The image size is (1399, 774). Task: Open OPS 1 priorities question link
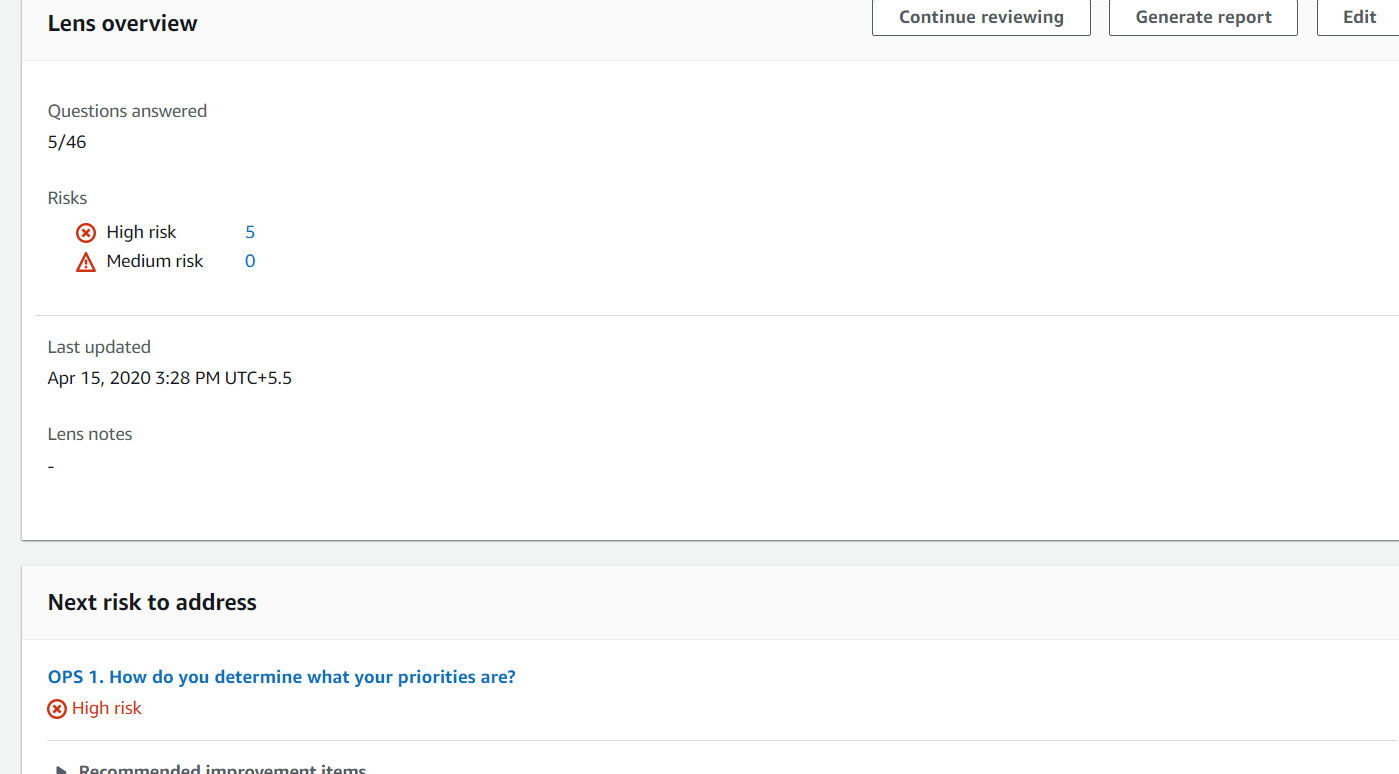click(282, 677)
